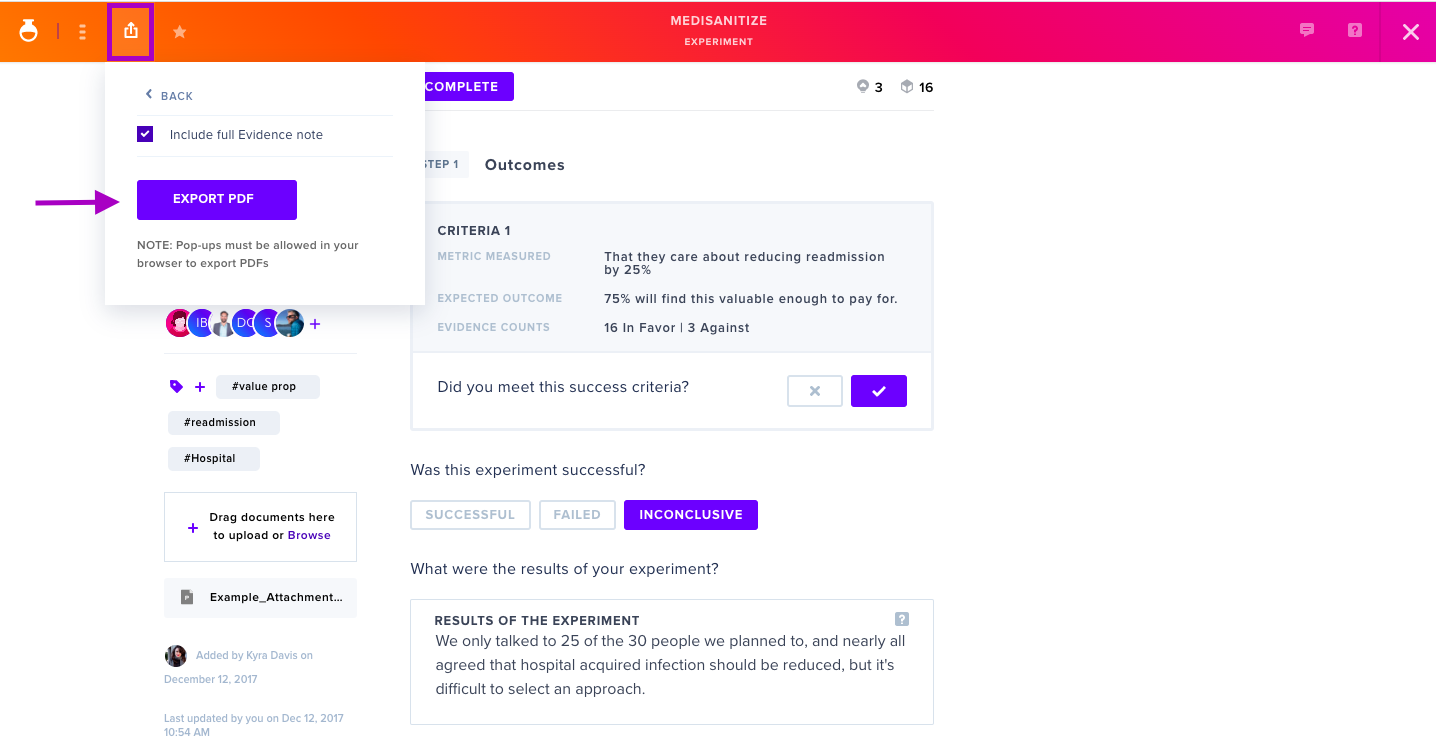
Task: Mark success criteria as met checkmark
Action: coord(879,391)
